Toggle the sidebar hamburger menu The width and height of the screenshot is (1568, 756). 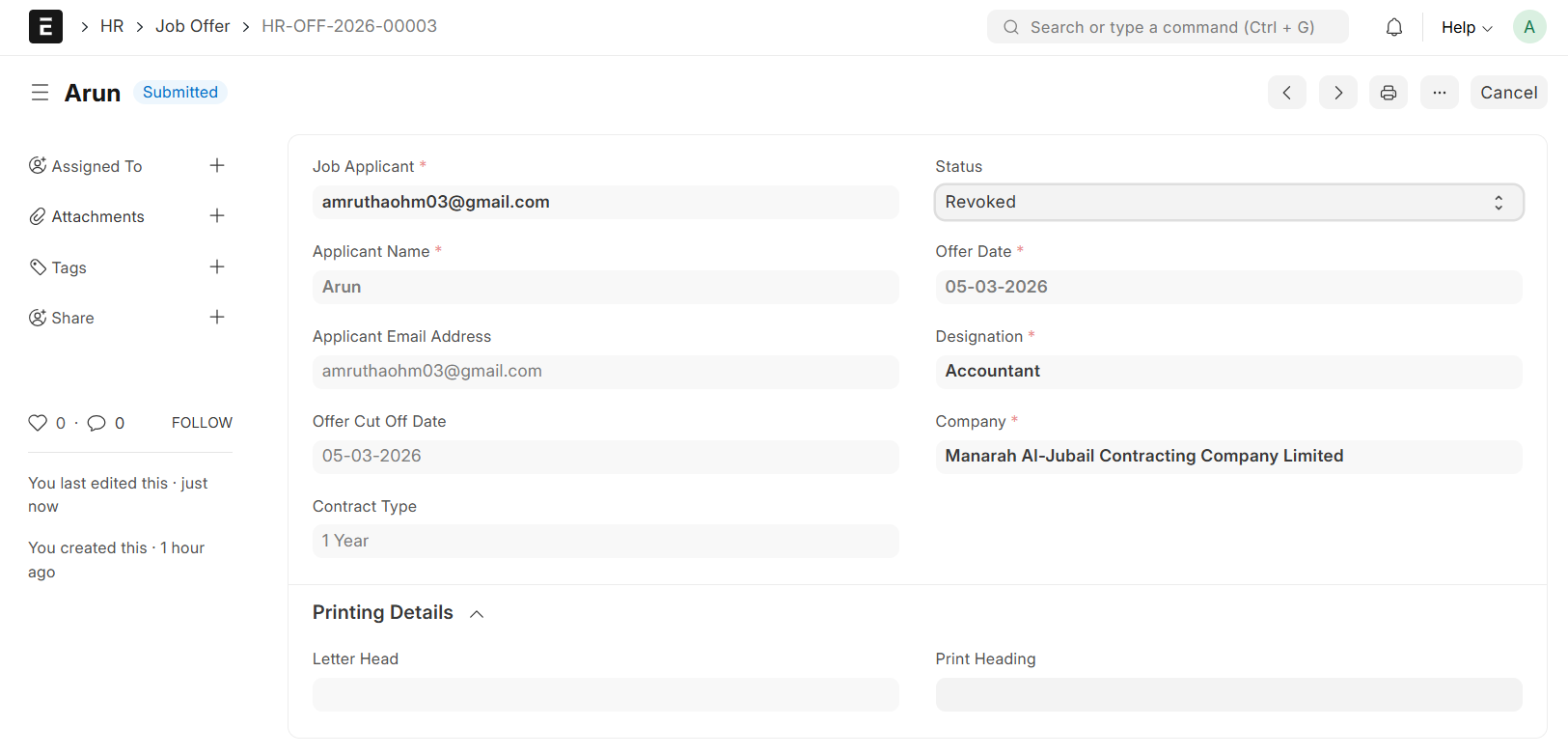(40, 93)
